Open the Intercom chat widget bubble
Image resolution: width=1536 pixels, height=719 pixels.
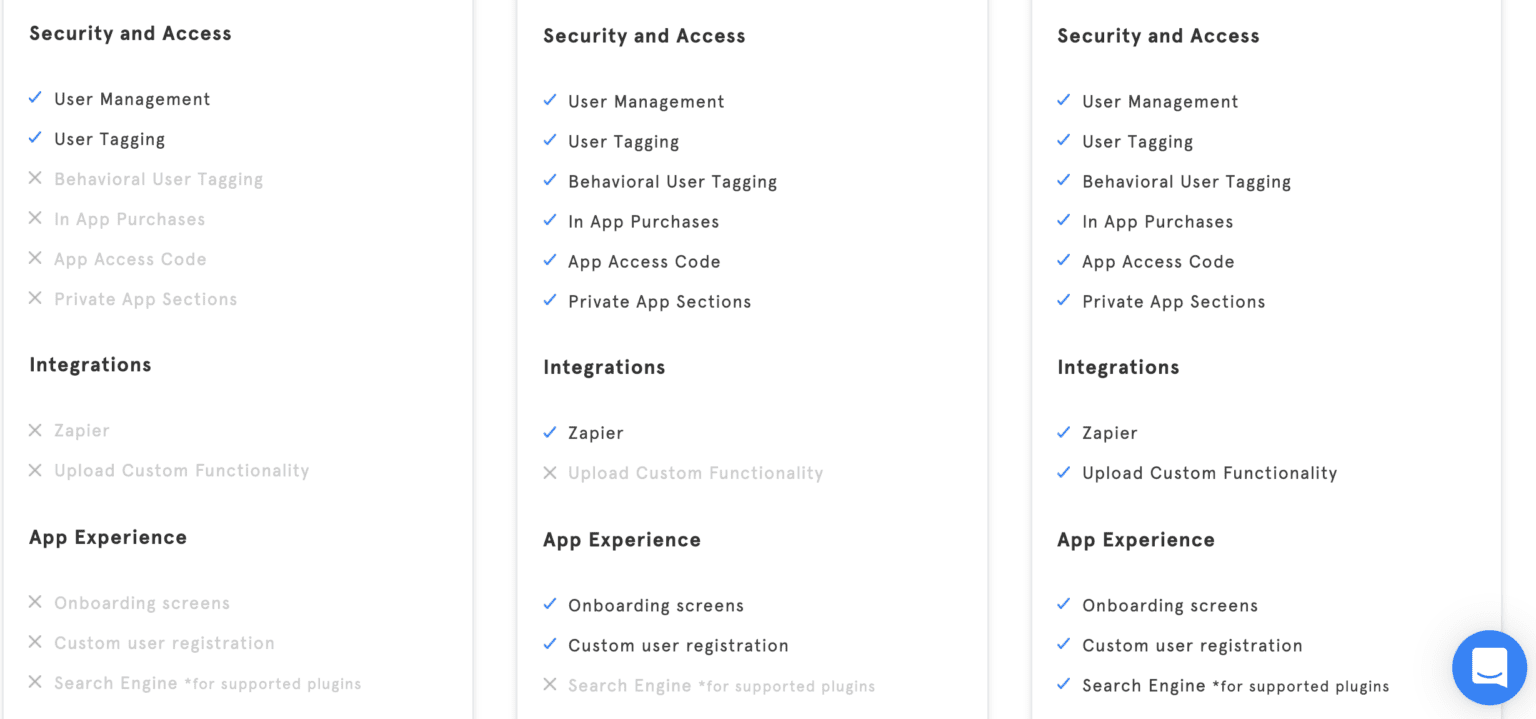1489,667
